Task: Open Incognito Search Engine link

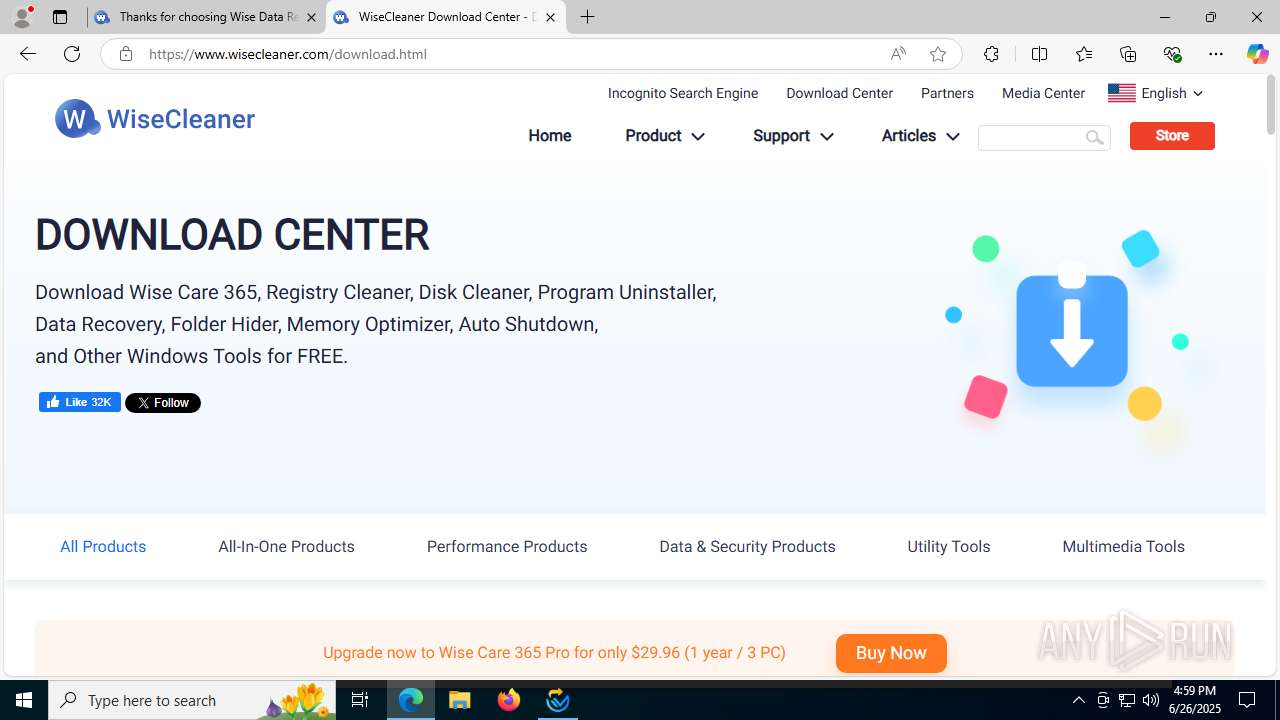Action: click(683, 93)
